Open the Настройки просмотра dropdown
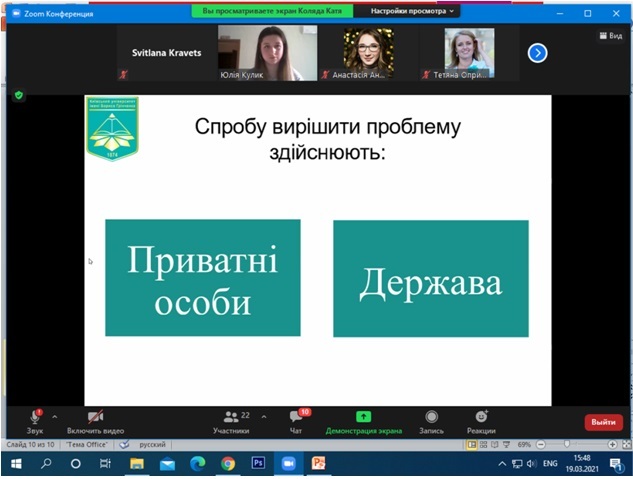 (414, 11)
